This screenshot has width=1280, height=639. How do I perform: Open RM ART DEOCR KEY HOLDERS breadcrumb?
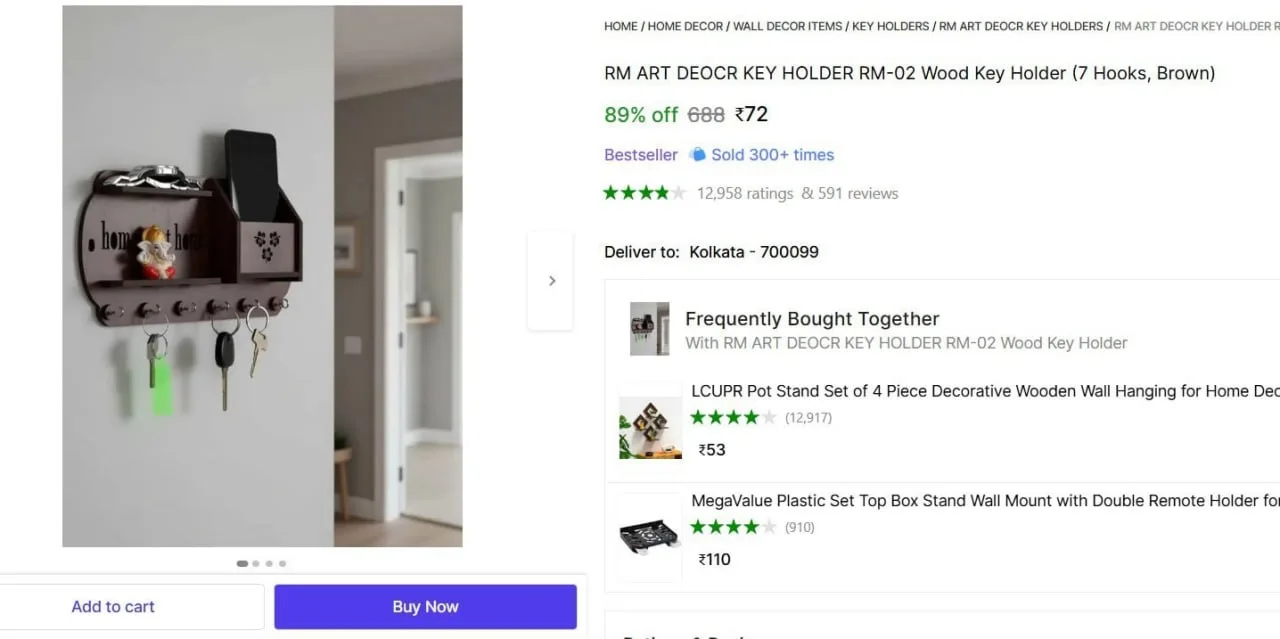[x=1021, y=26]
